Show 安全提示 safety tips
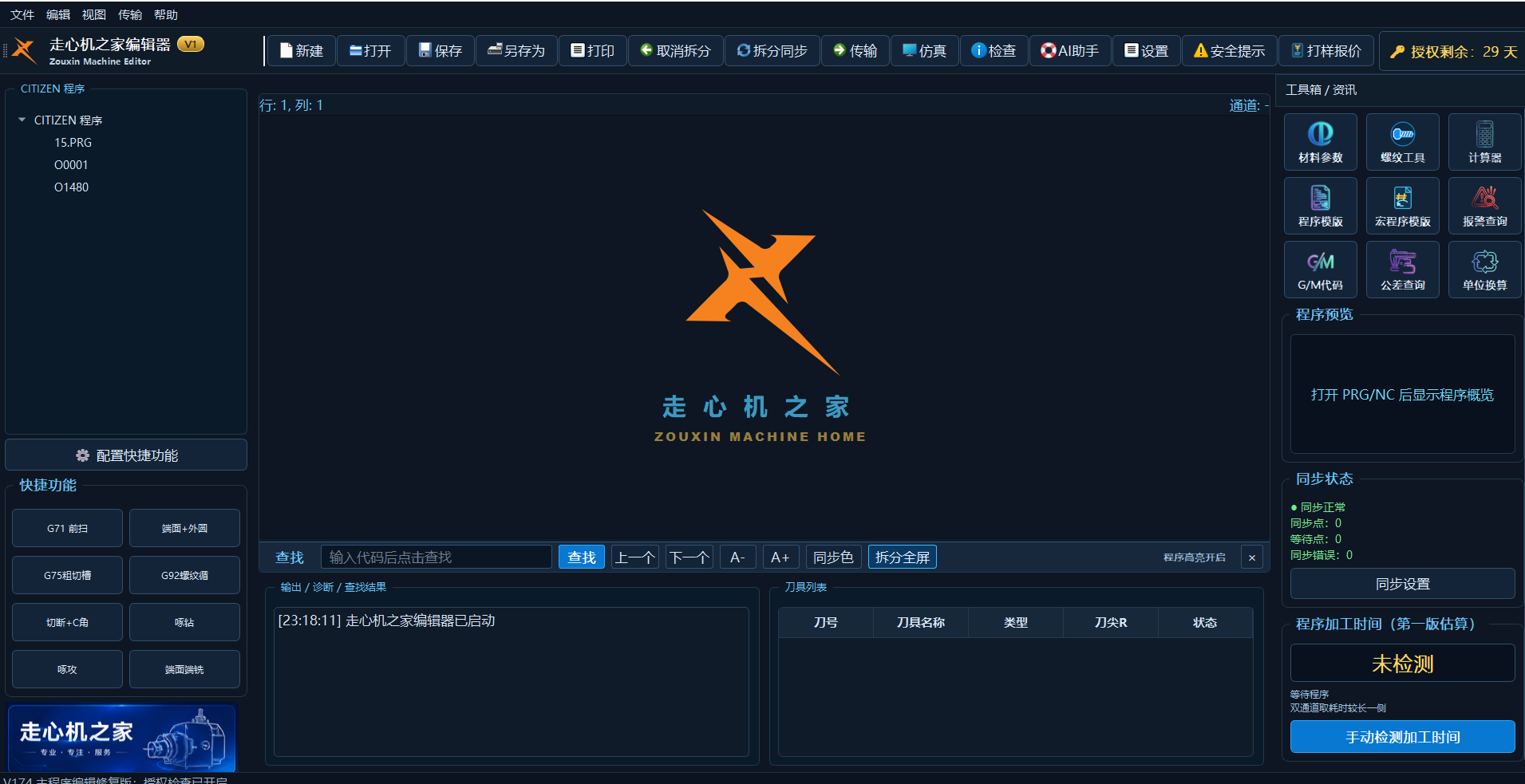1525x784 pixels. point(1230,51)
